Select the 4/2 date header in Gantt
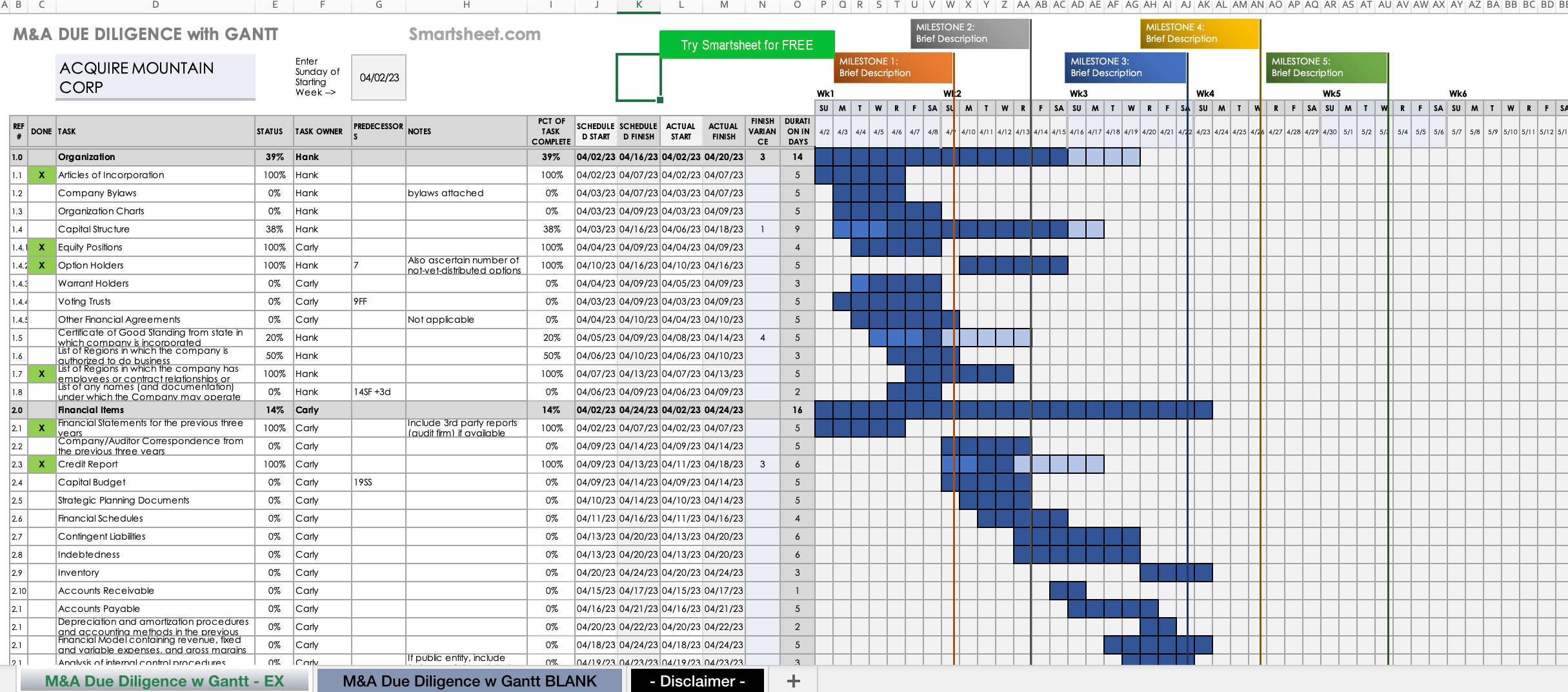The image size is (1568, 692). (x=824, y=132)
